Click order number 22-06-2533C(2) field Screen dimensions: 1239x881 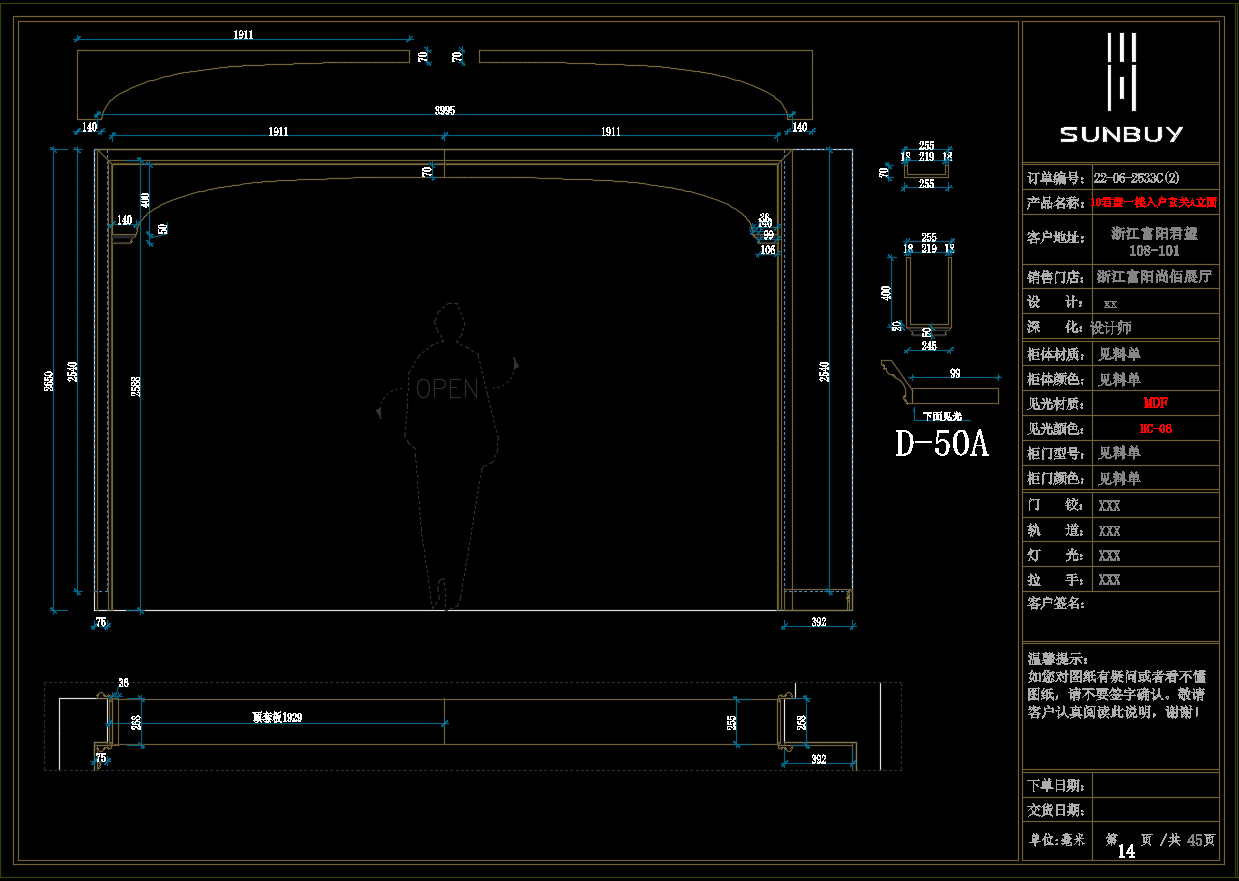click(x=1137, y=178)
